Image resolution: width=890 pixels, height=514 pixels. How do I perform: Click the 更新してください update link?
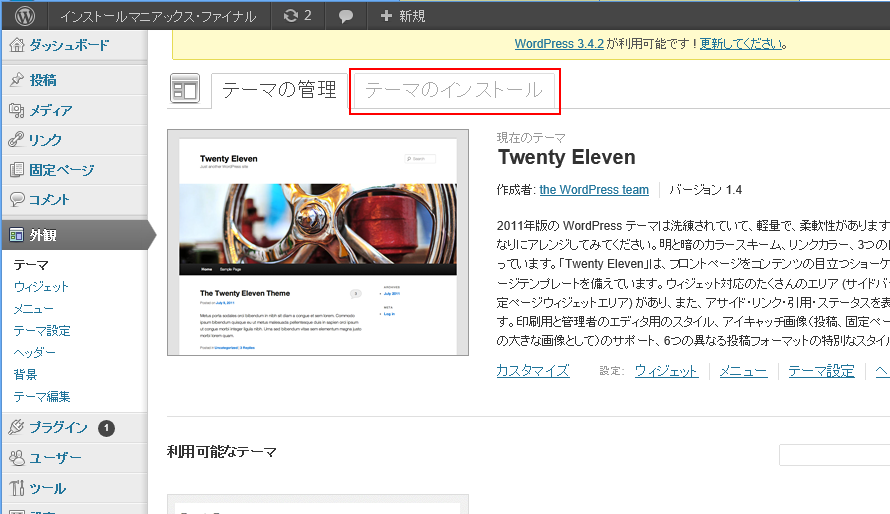741,44
